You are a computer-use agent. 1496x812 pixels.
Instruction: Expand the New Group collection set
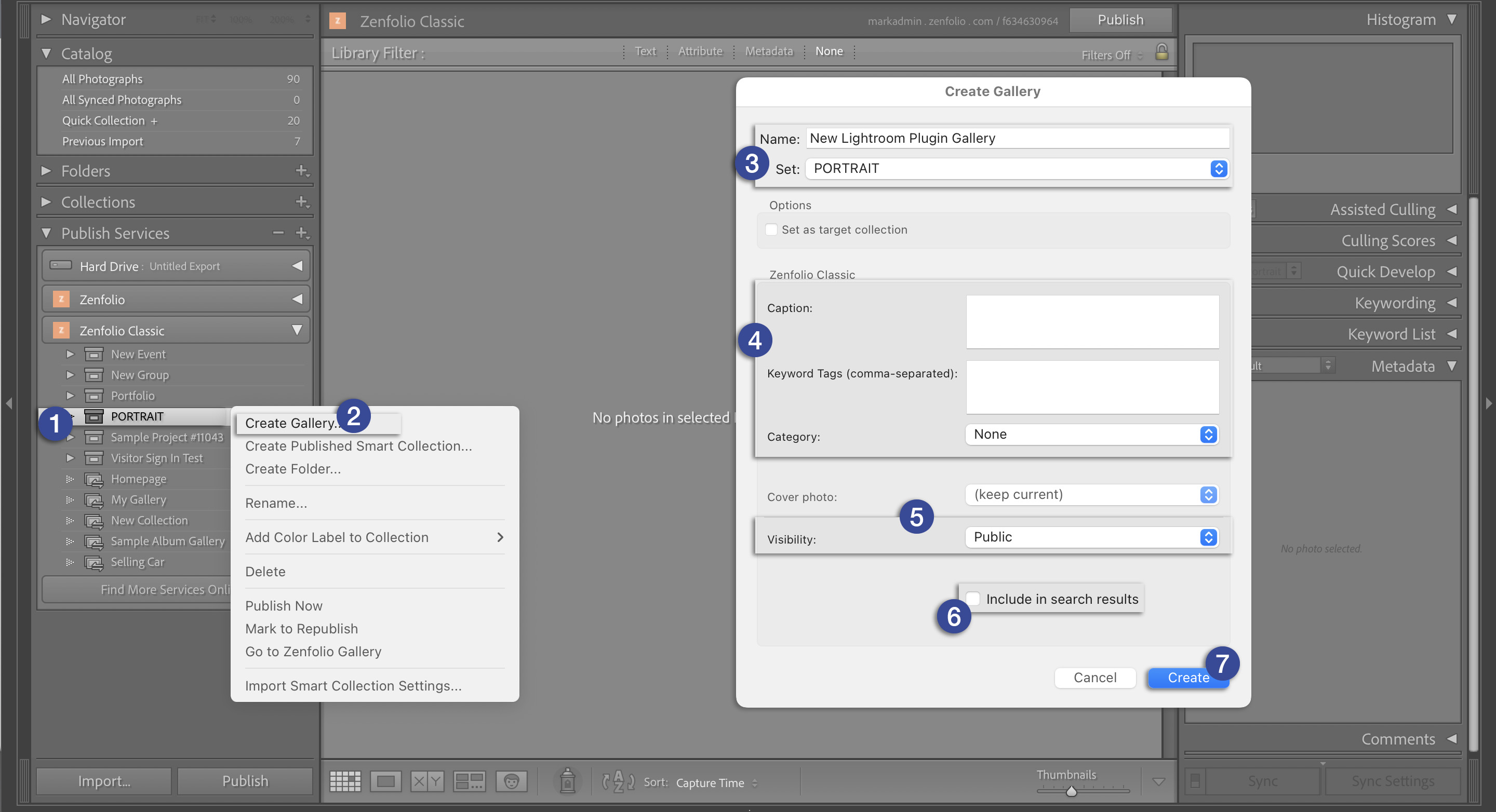tap(70, 375)
